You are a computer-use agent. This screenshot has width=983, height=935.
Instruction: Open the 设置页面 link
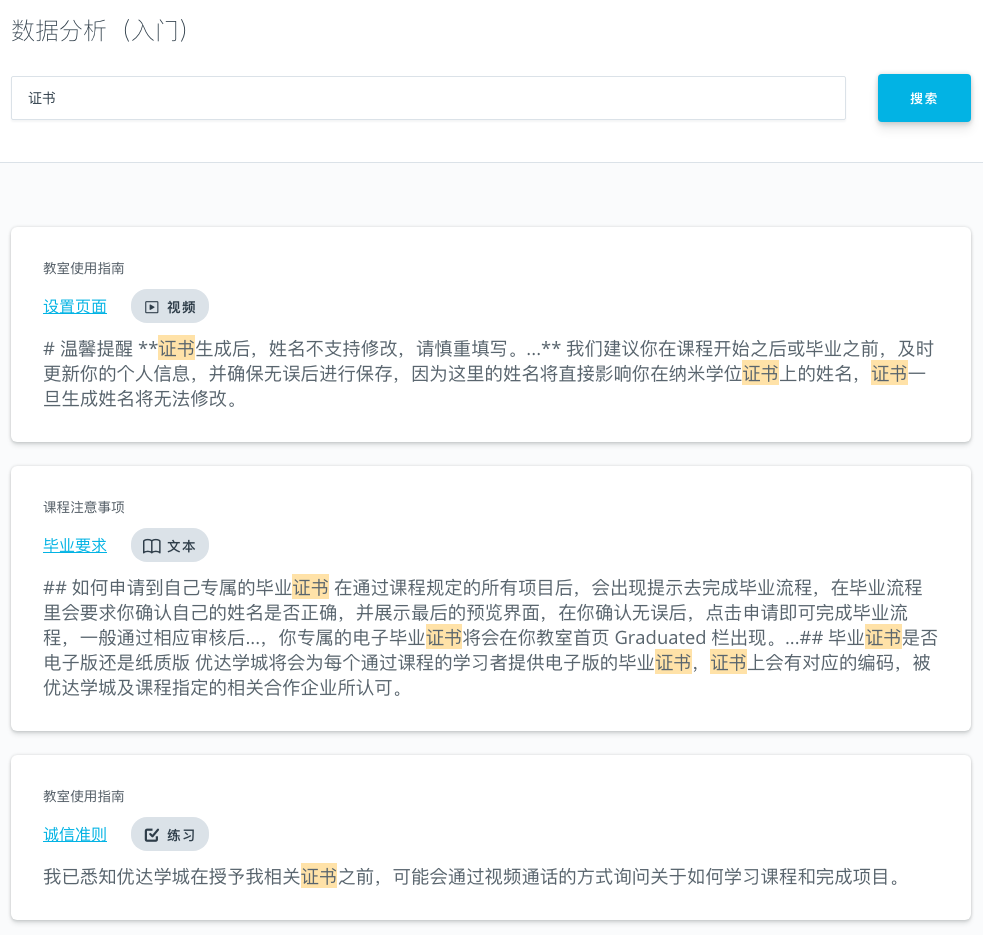(75, 307)
